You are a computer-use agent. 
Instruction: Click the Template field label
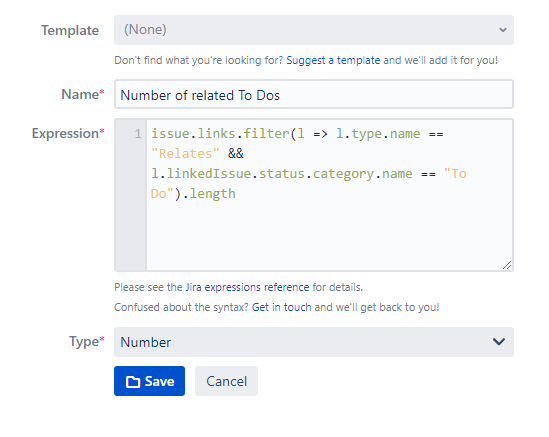click(x=70, y=30)
